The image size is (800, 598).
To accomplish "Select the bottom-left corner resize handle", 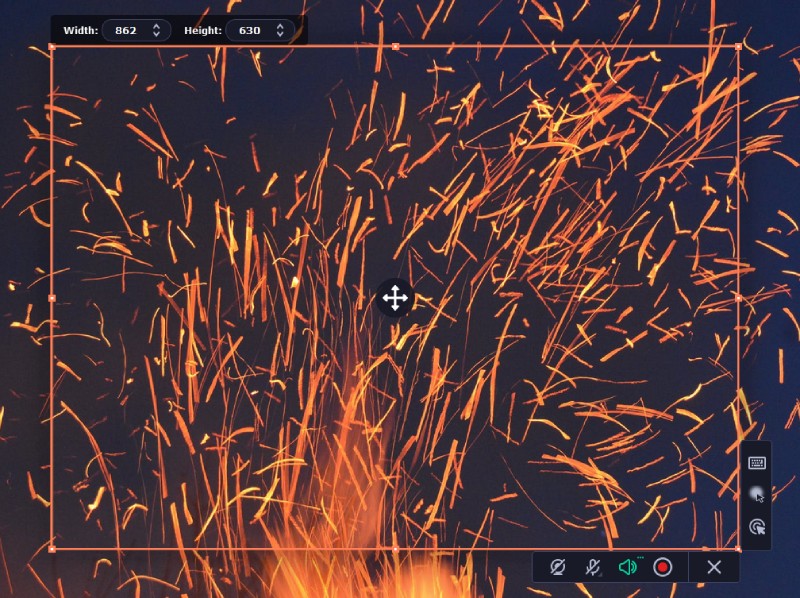I will click(52, 550).
